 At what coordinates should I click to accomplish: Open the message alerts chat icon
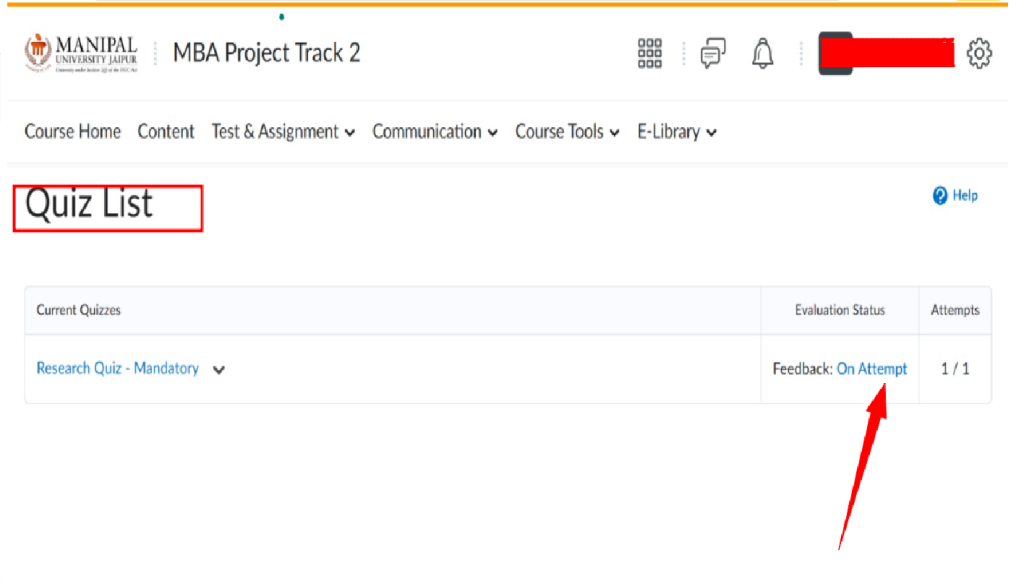(713, 54)
